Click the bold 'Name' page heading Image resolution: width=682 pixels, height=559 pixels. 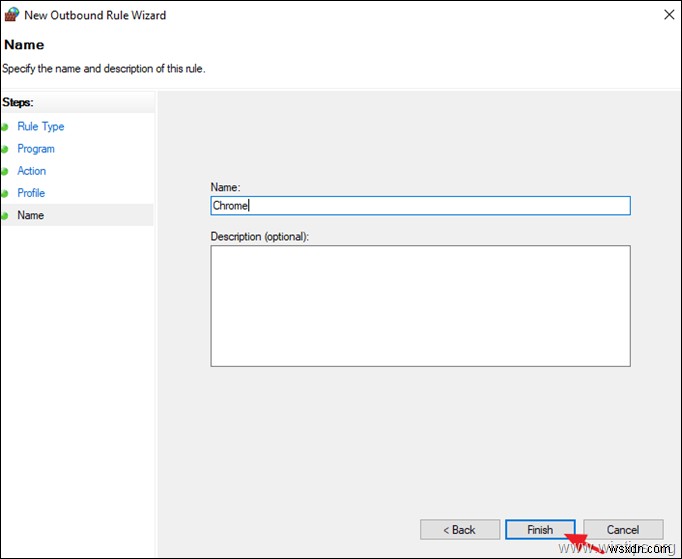tap(24, 45)
